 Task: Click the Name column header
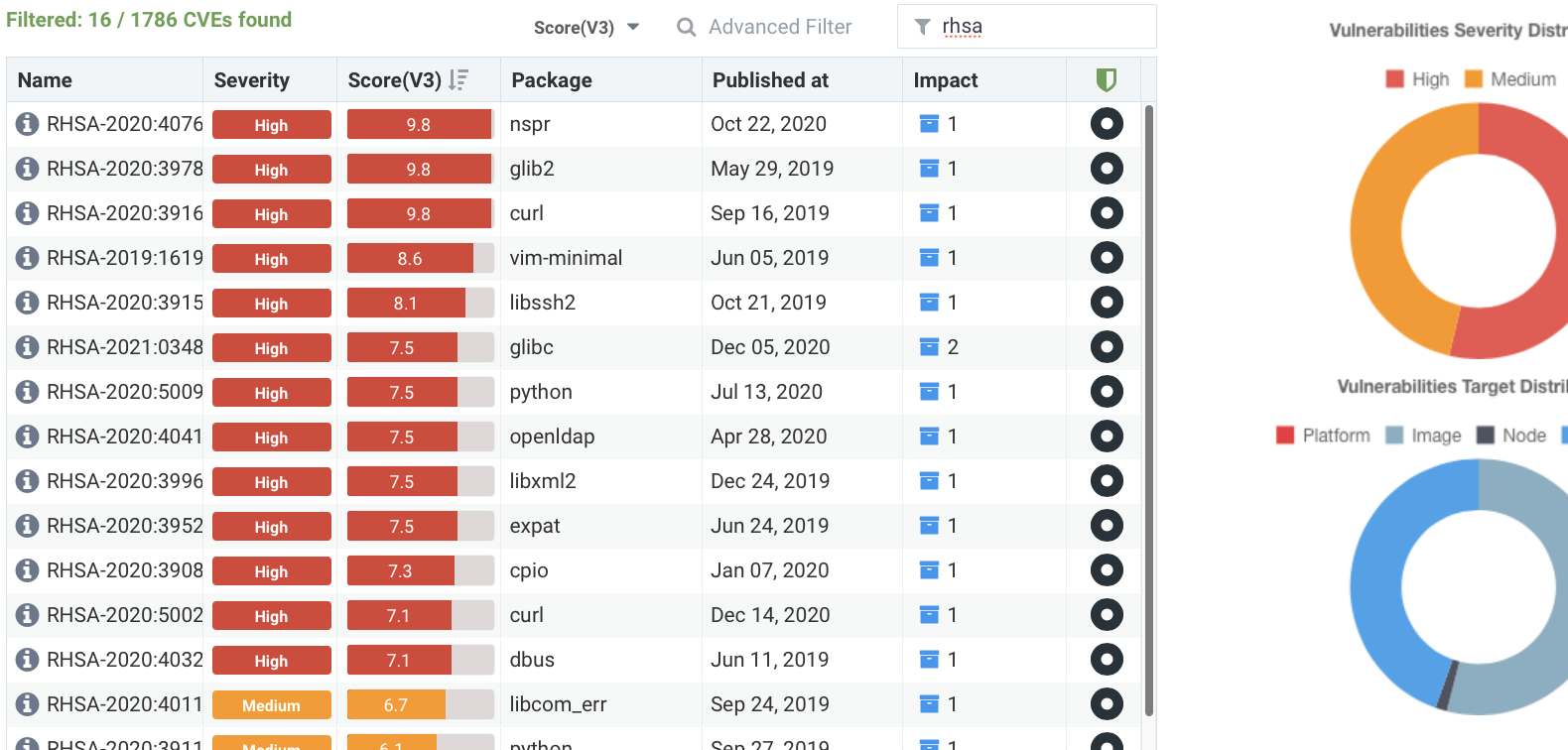[45, 80]
